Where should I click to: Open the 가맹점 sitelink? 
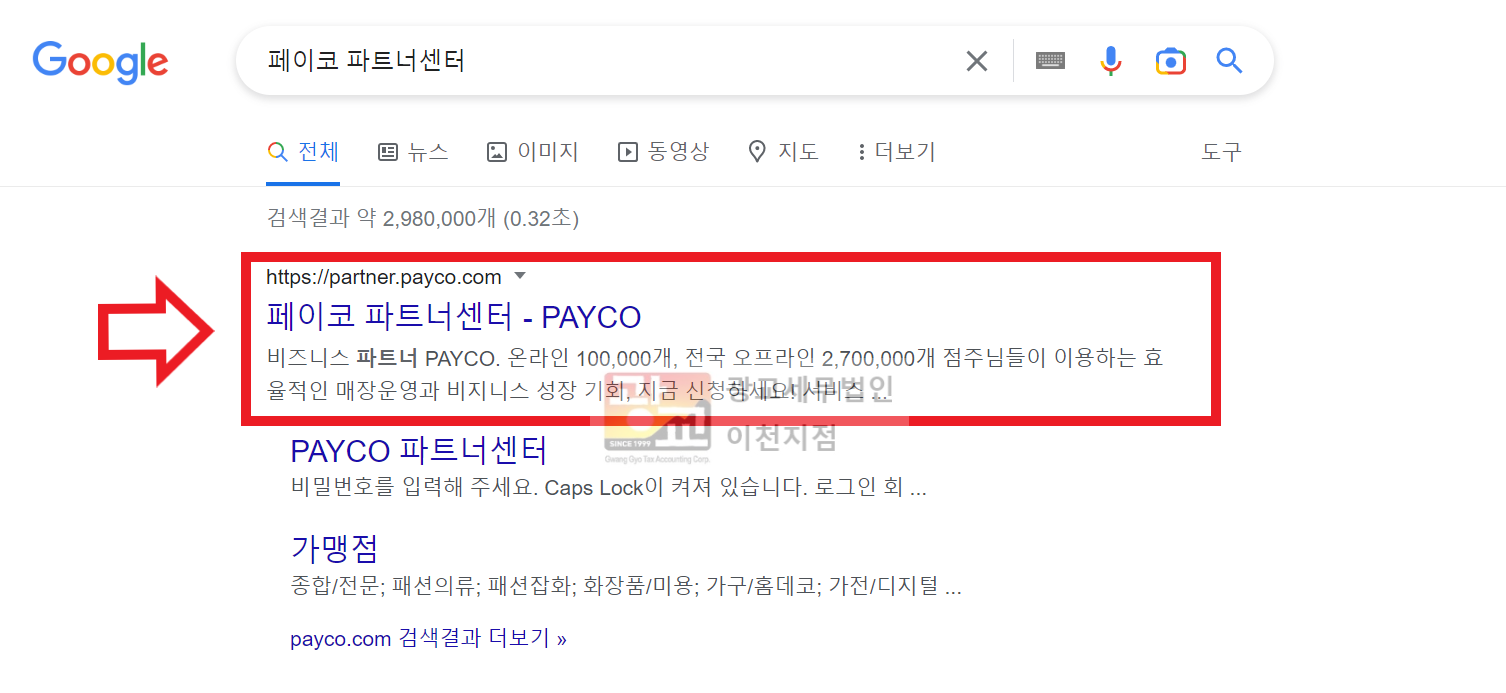coord(335,548)
